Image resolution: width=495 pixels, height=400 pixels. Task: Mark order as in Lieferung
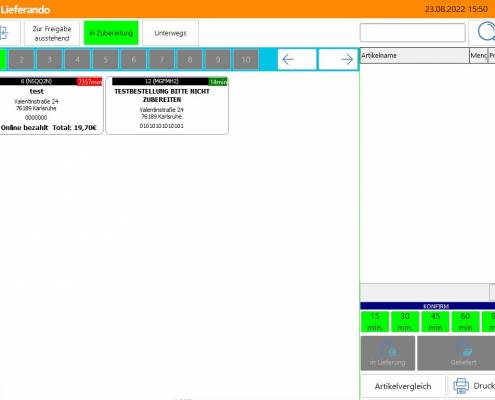pos(388,353)
